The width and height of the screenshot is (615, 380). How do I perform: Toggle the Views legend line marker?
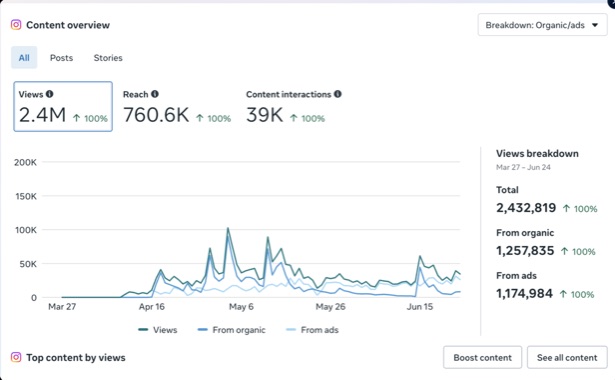click(143, 330)
